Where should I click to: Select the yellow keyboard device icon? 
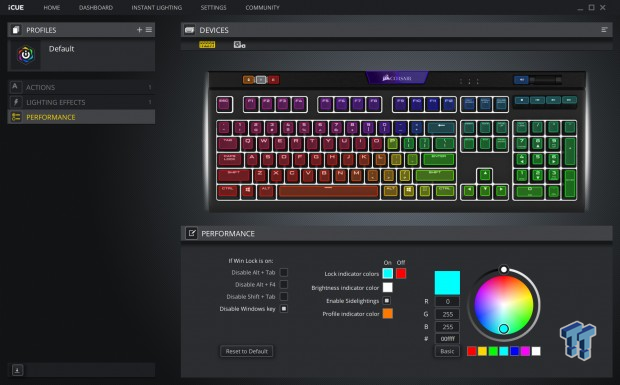tap(207, 45)
